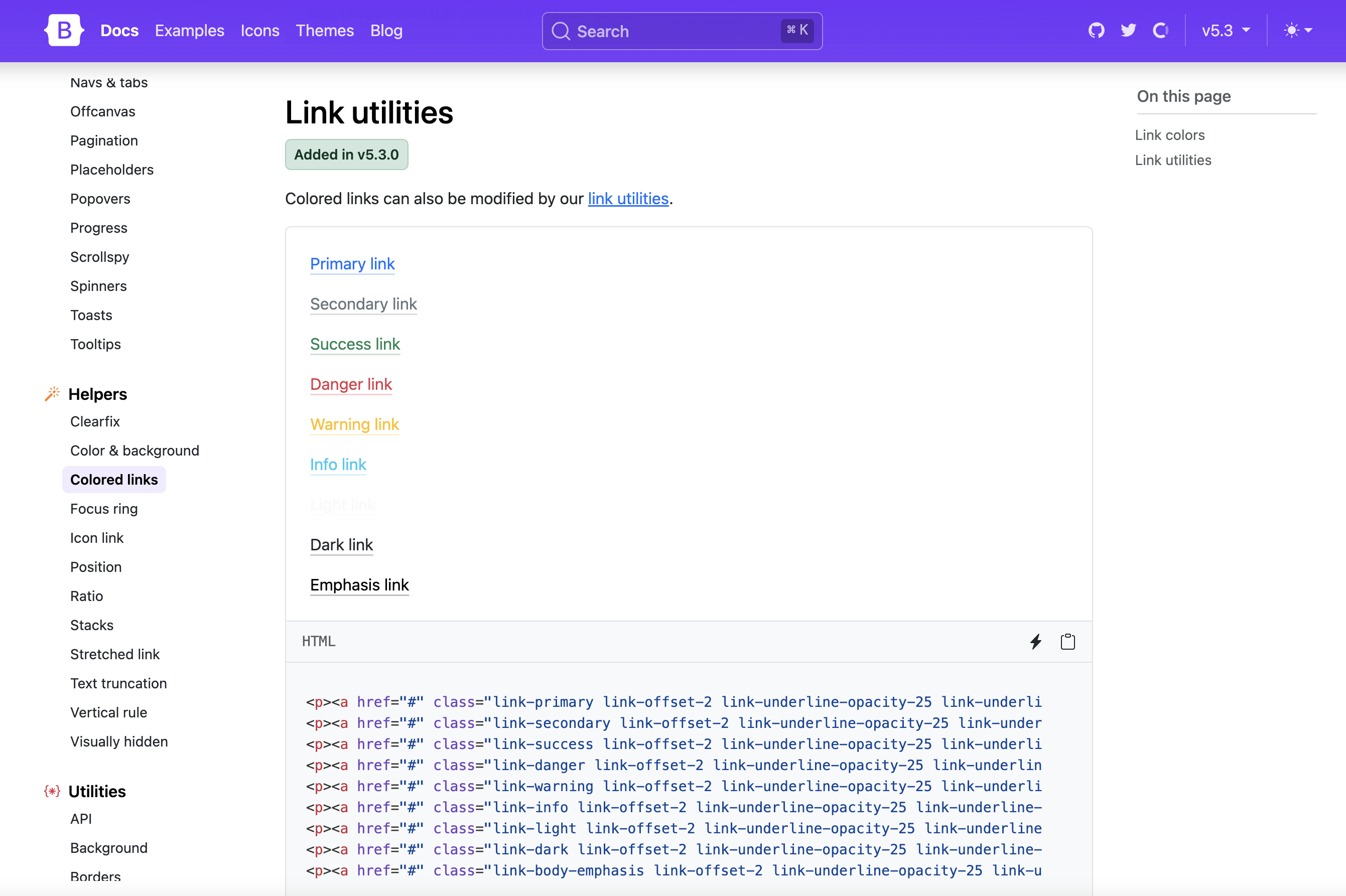
Task: Open the GitHub repository icon
Action: point(1096,30)
